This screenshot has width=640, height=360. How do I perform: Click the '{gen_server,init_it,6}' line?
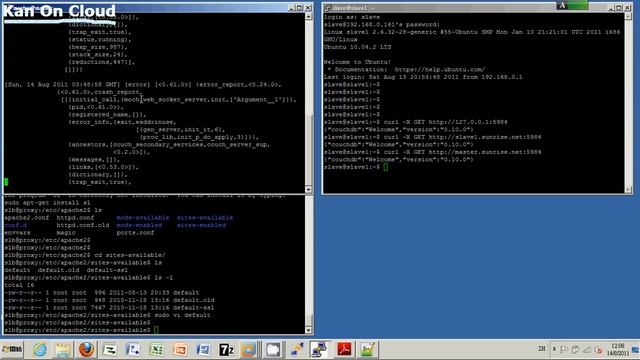pyautogui.click(x=180, y=129)
